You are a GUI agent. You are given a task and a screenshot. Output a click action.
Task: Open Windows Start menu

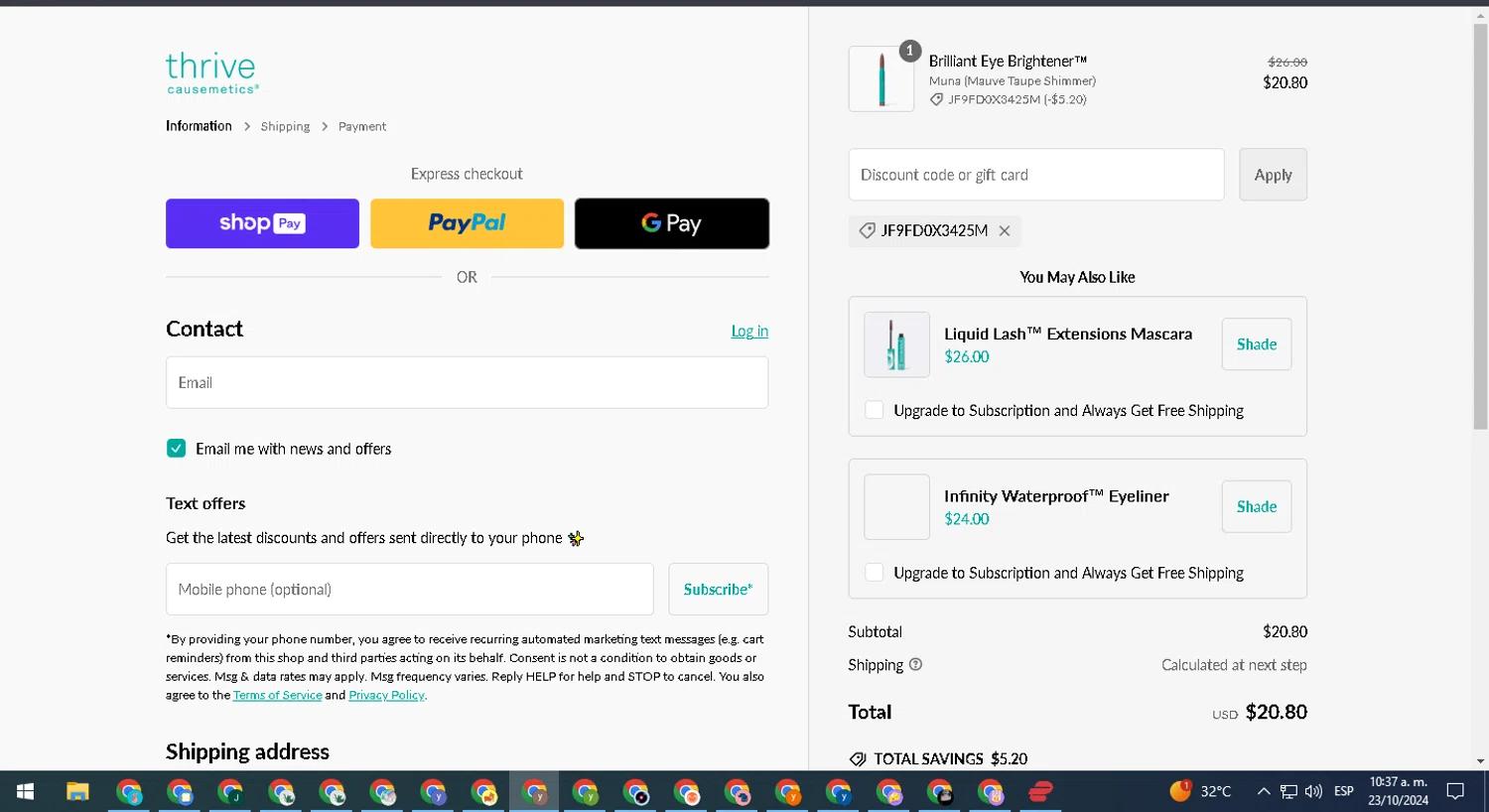click(x=25, y=791)
